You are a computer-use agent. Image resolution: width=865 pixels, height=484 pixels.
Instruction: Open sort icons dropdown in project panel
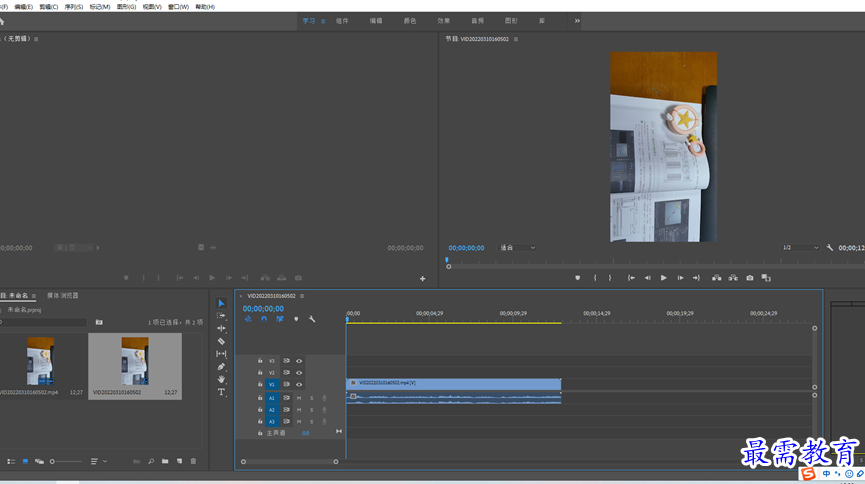coord(98,461)
